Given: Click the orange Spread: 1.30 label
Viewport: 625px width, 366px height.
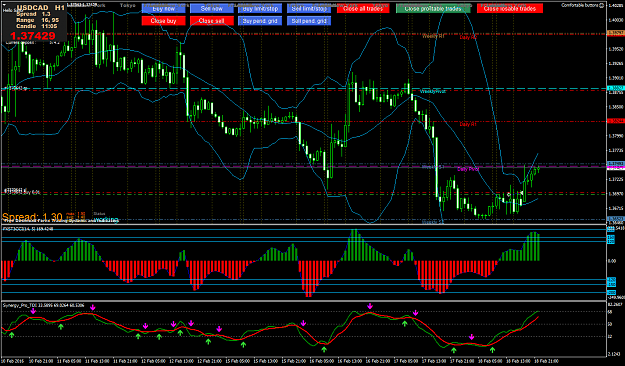Looking at the screenshot, I should [32, 218].
